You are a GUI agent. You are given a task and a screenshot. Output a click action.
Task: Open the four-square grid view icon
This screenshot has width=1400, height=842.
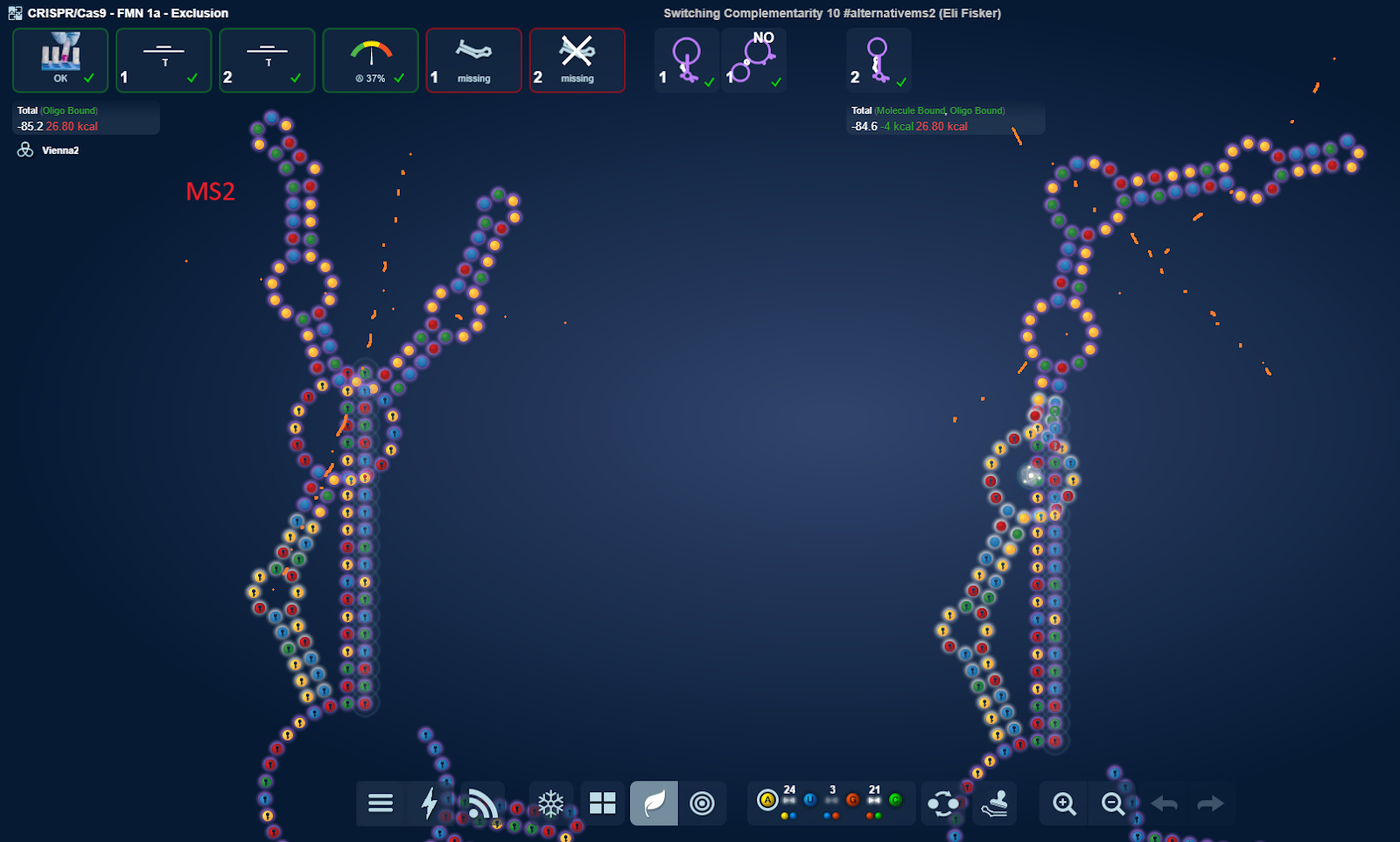[x=603, y=803]
